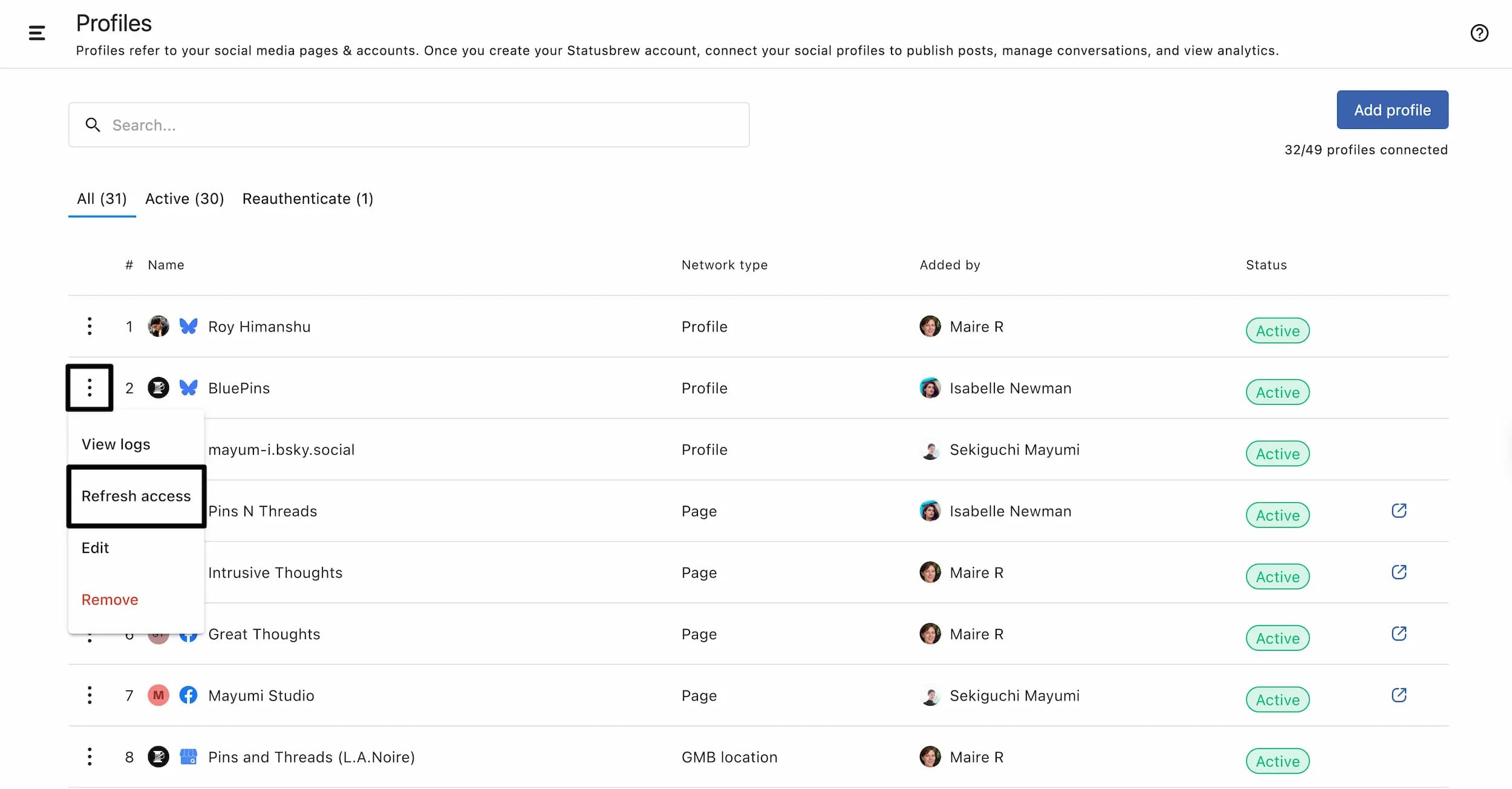Open three-dot menu for Roy Himanshu
The image size is (1512, 789).
(x=90, y=327)
